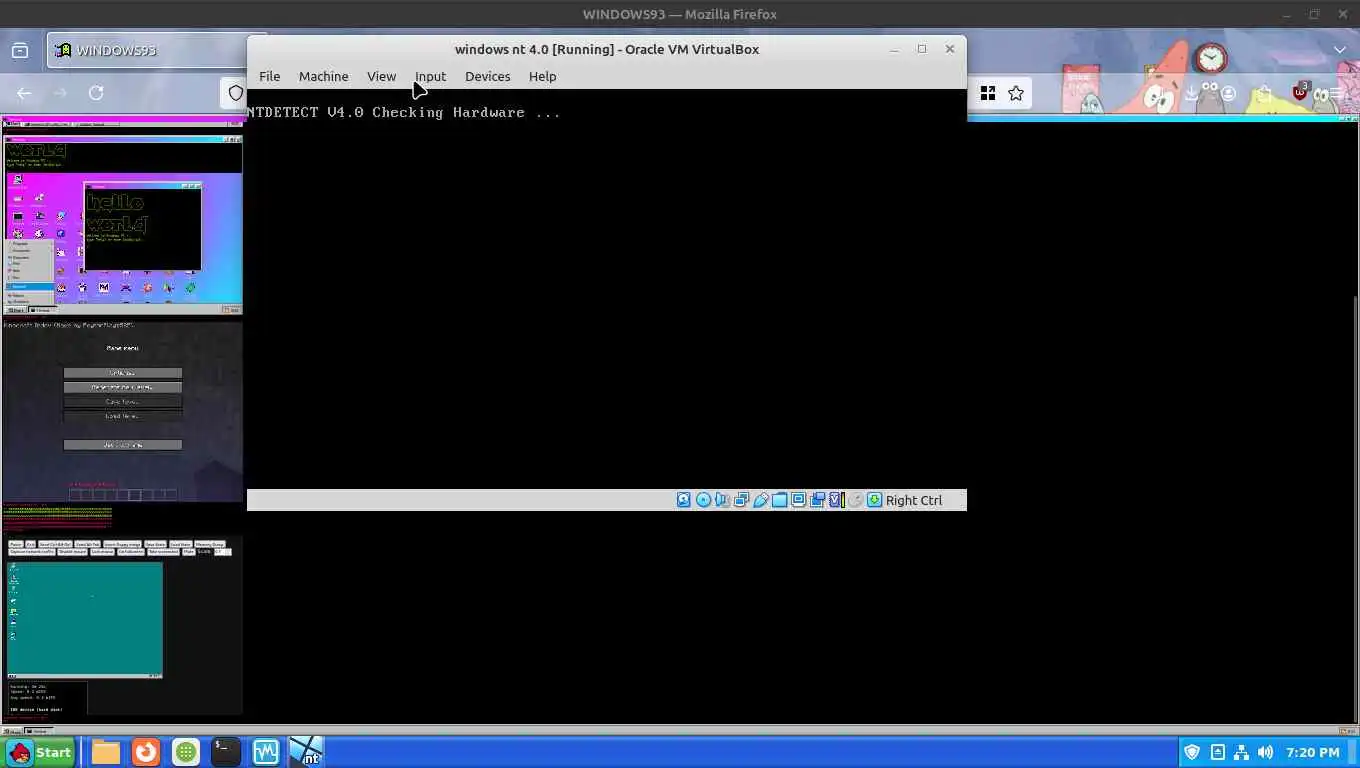
Task: Click the tracking protection shield in address bar
Action: coord(236,93)
